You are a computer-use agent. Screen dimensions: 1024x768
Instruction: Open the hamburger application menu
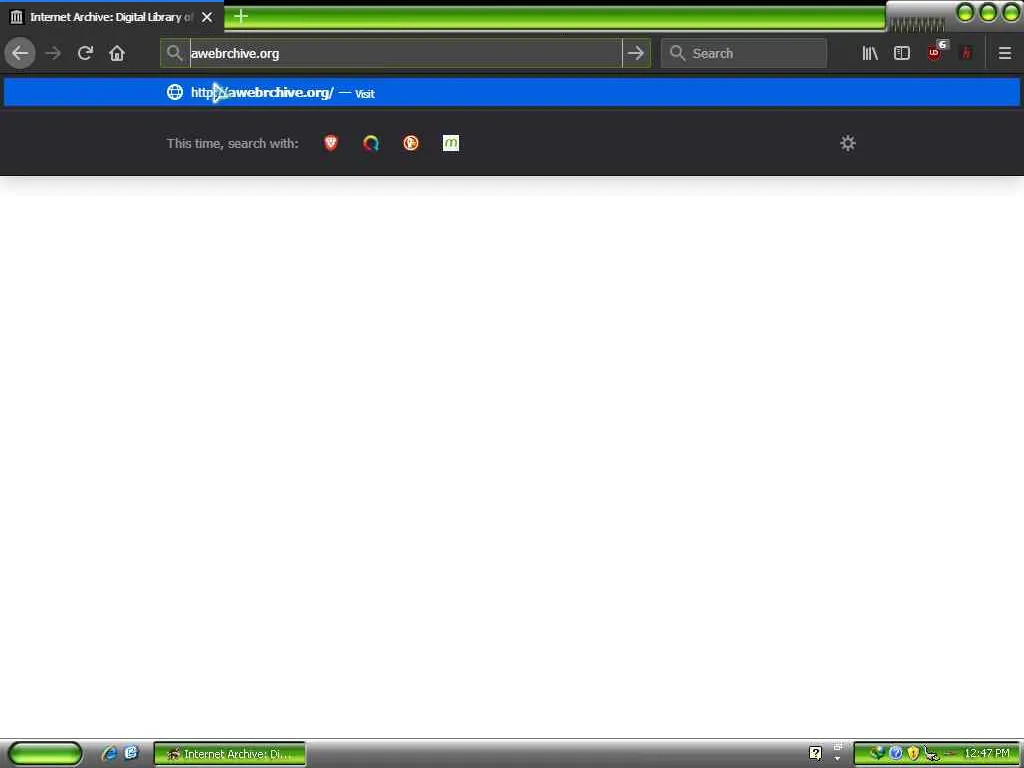1004,53
